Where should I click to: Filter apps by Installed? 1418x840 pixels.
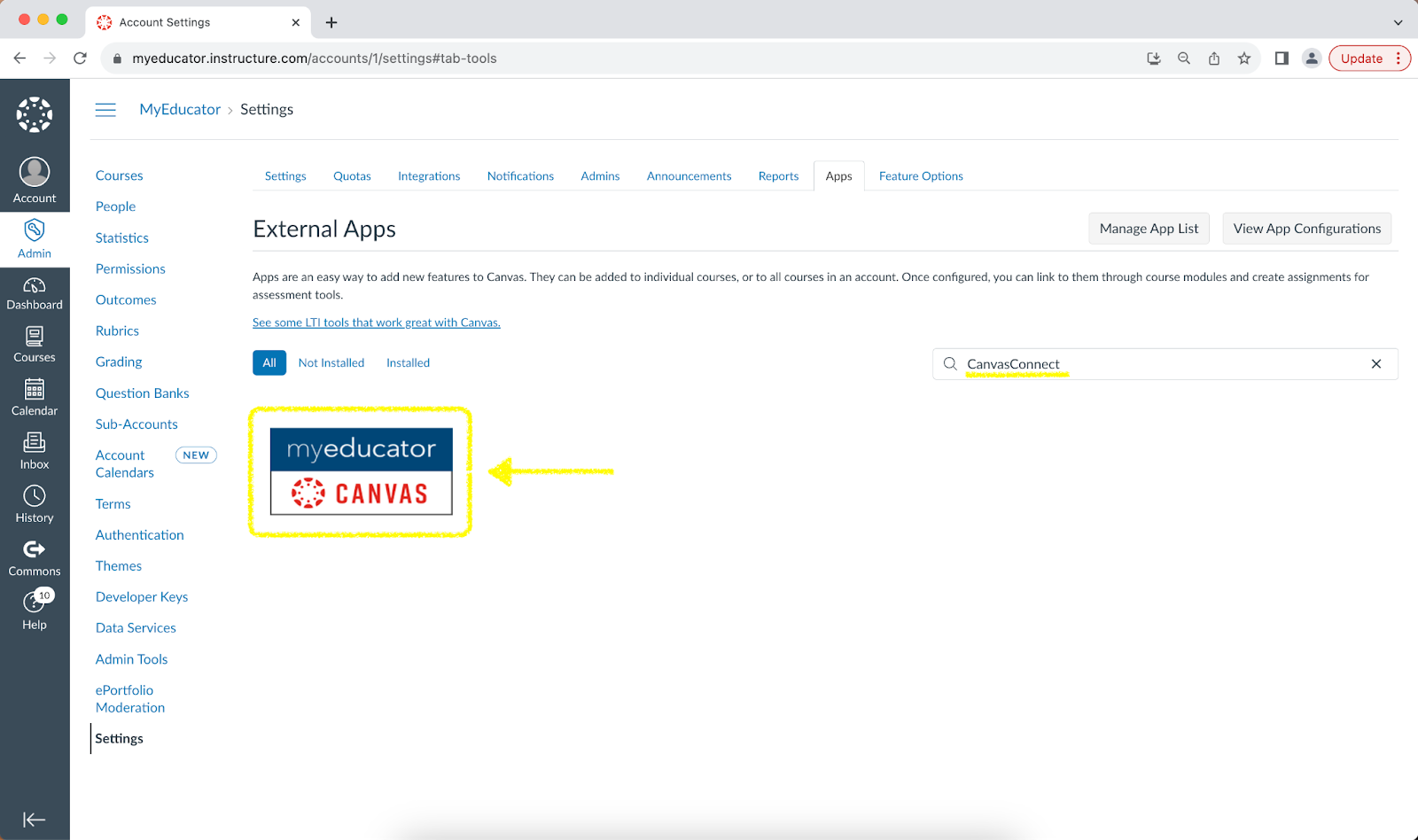click(408, 363)
